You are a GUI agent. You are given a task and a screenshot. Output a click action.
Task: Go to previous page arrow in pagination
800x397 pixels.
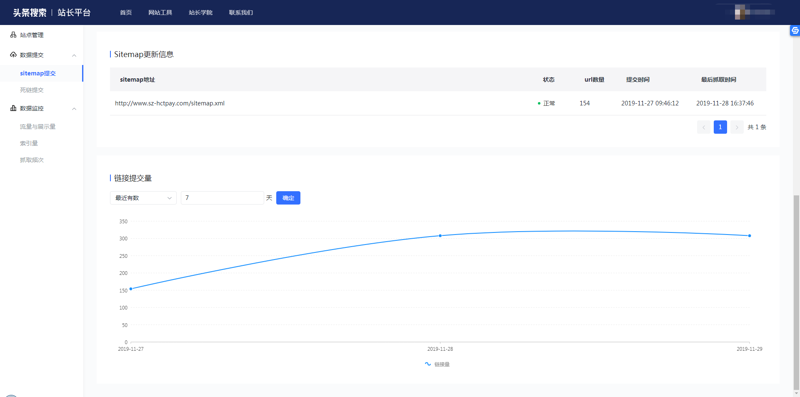coord(704,127)
